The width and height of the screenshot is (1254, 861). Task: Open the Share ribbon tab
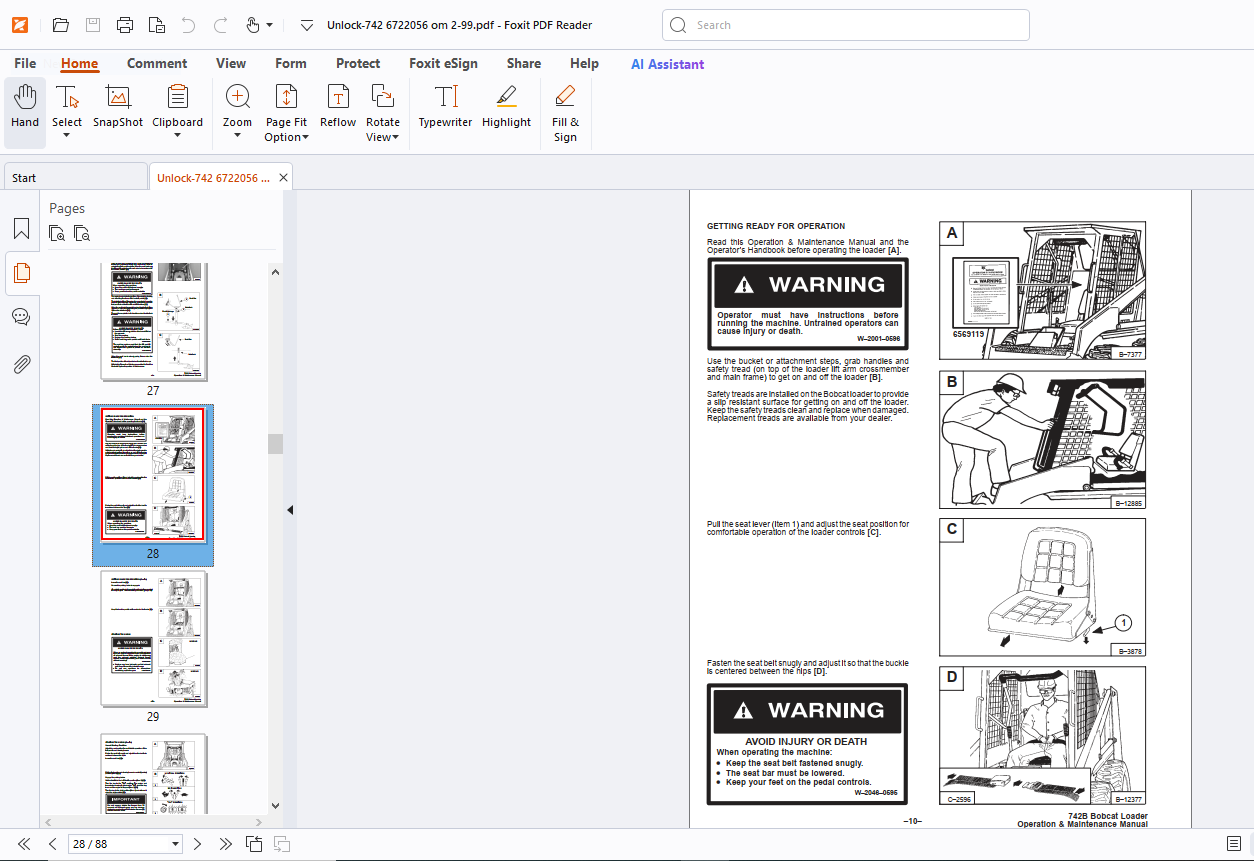524,63
